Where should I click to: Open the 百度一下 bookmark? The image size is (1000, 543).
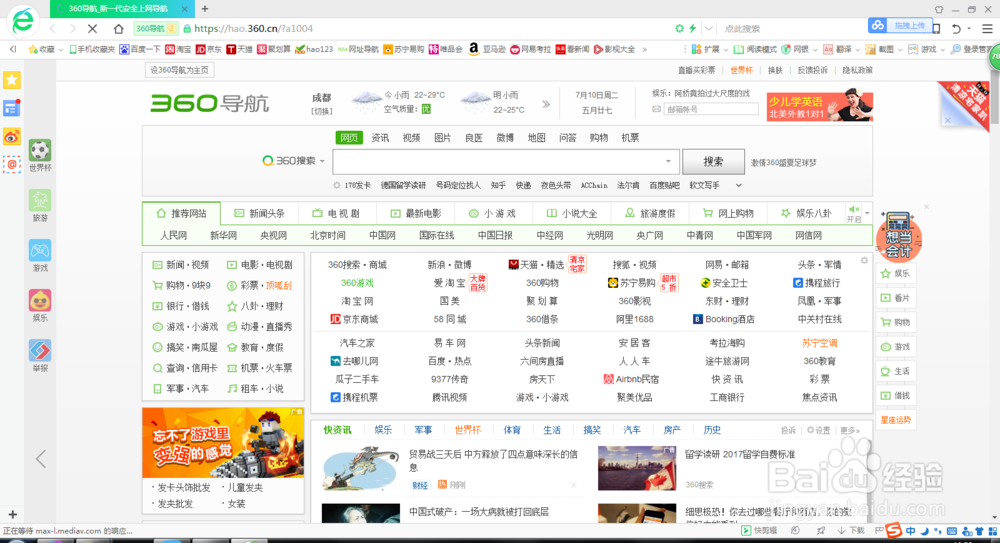point(140,49)
